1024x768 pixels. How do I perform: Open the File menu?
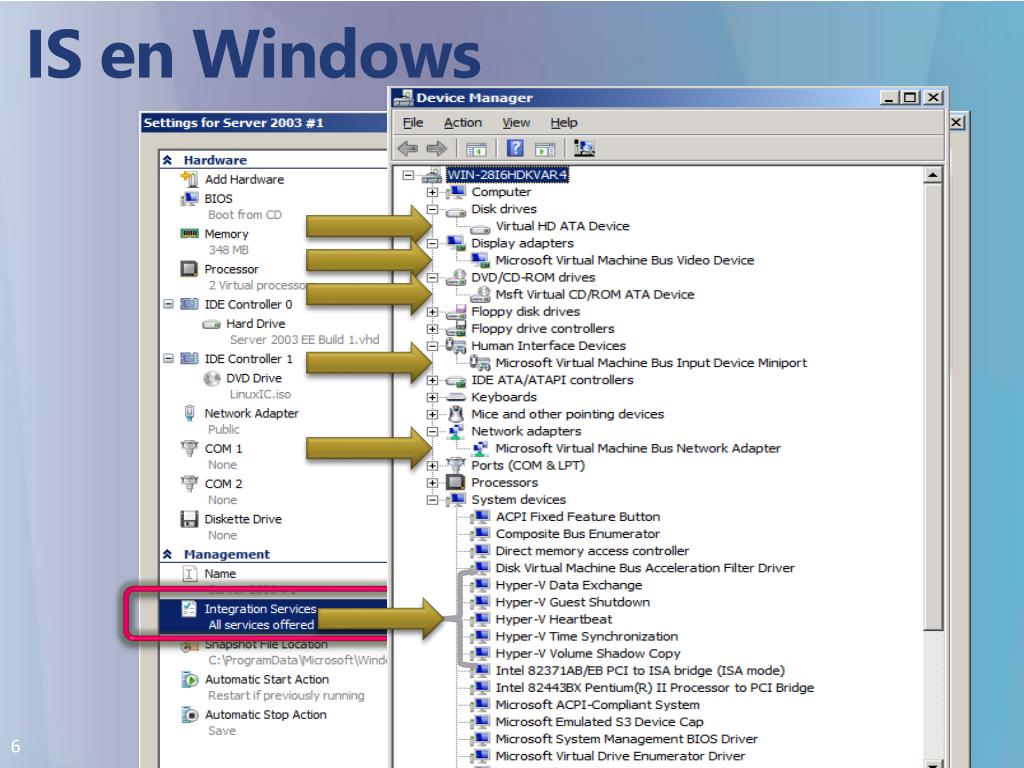coord(413,123)
